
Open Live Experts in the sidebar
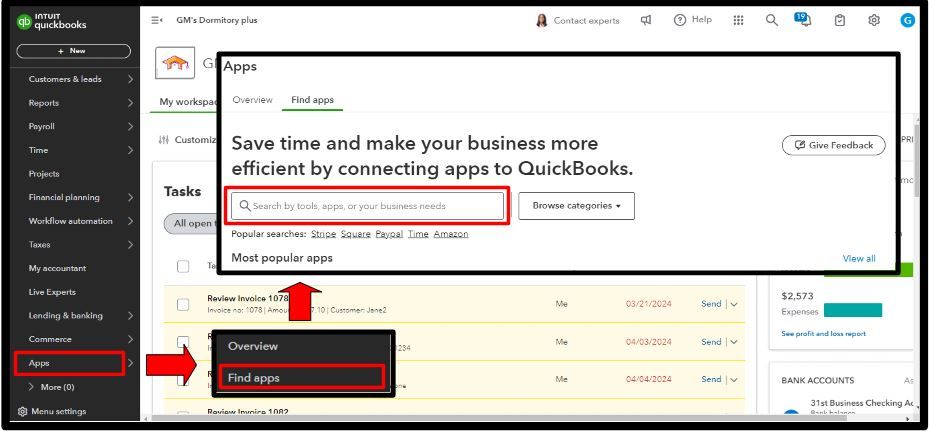tap(52, 292)
